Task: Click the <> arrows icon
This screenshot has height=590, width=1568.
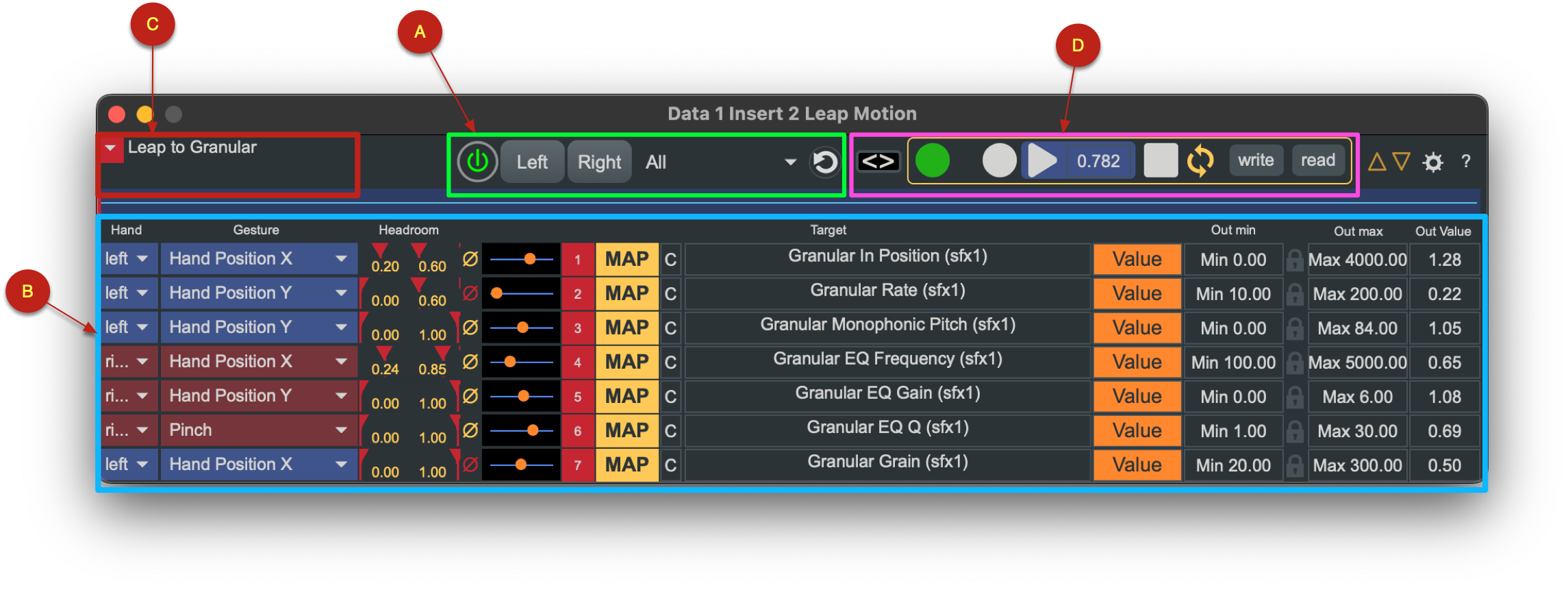Action: [878, 162]
